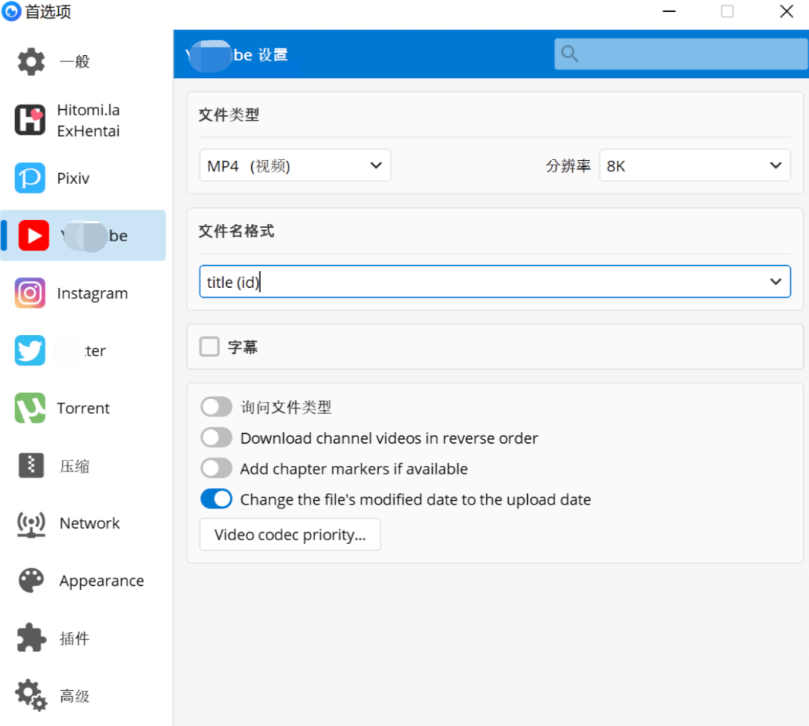809x726 pixels.
Task: Switch to the 插件 settings tab
Action: coord(83,638)
